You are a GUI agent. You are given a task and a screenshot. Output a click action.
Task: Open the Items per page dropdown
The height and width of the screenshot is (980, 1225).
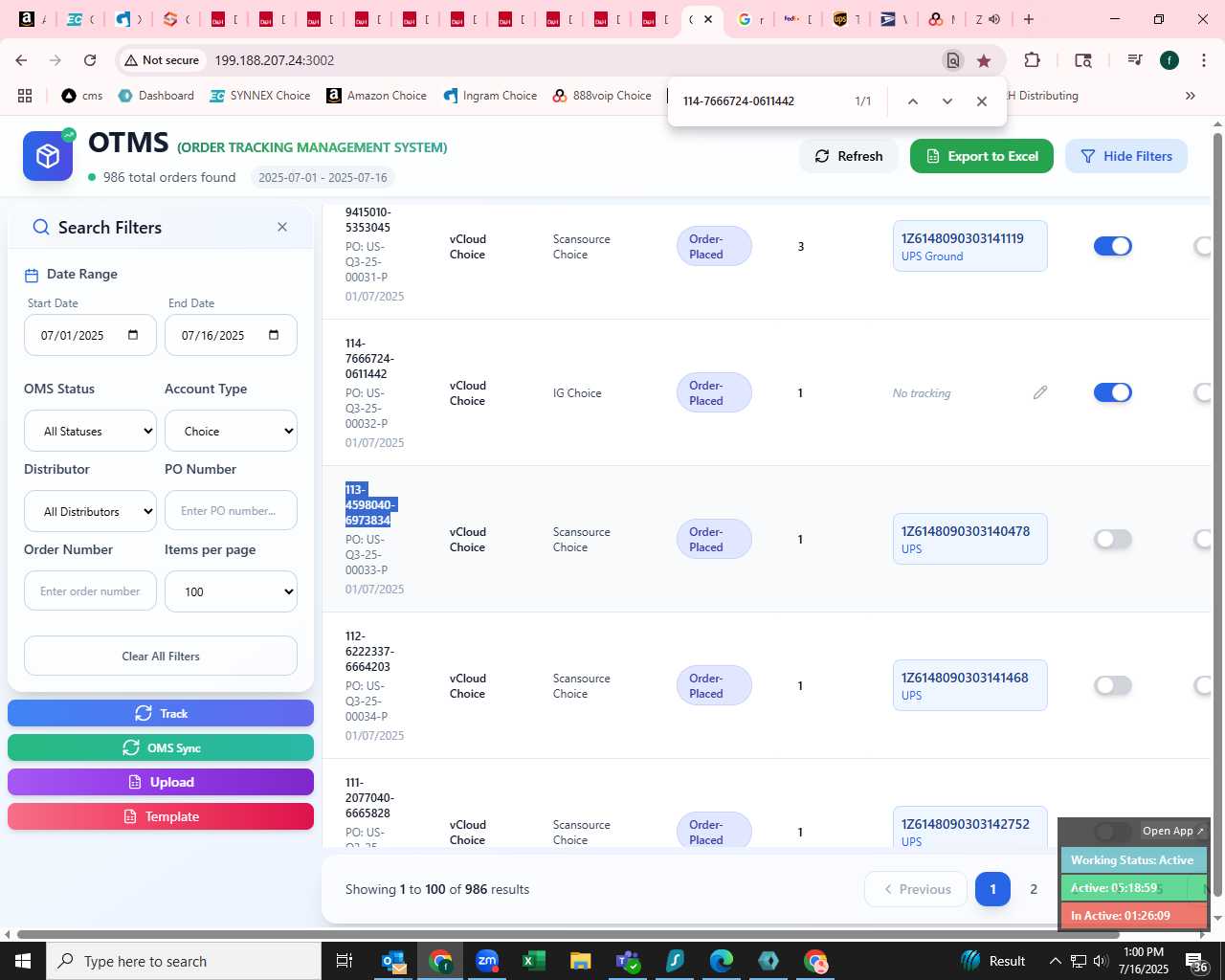231,591
